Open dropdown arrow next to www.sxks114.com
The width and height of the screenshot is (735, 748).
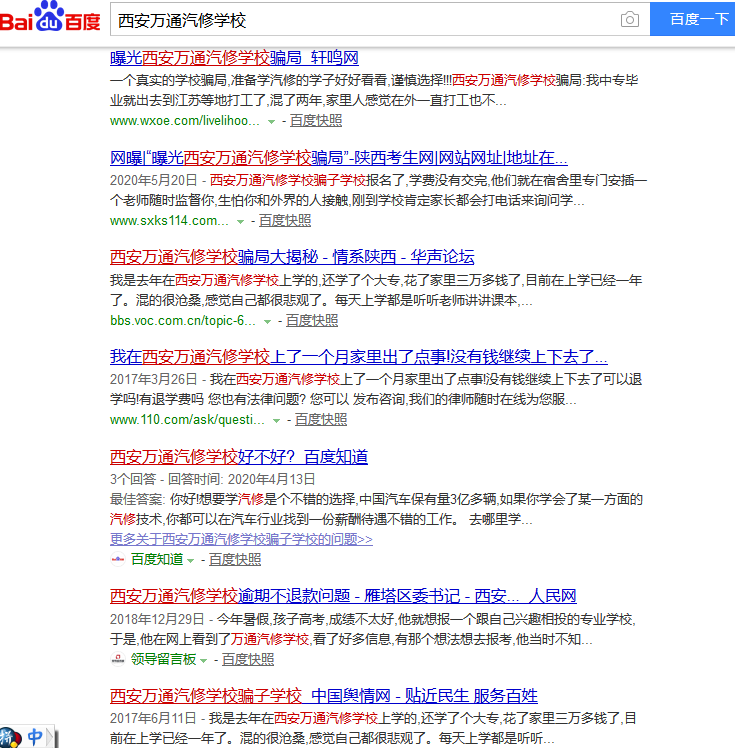240,221
